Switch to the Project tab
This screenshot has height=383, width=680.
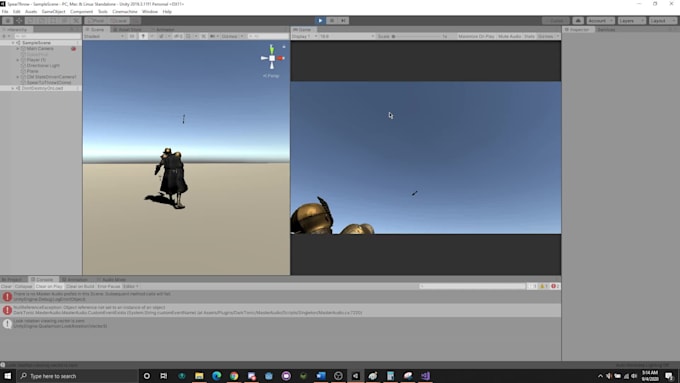pos(13,279)
